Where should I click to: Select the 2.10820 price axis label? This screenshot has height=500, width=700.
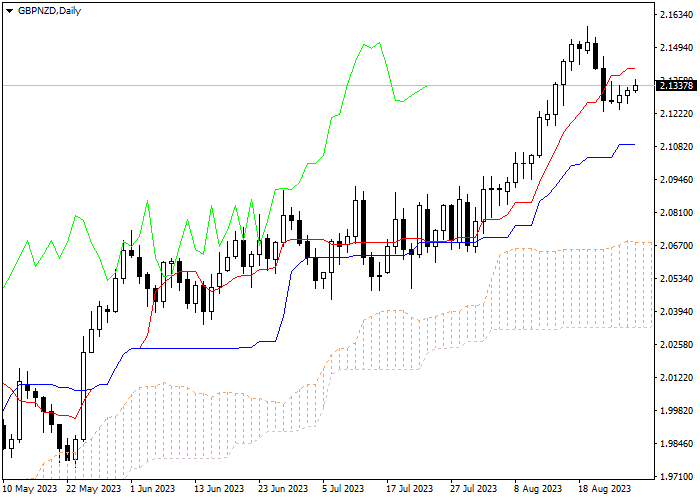coord(676,147)
